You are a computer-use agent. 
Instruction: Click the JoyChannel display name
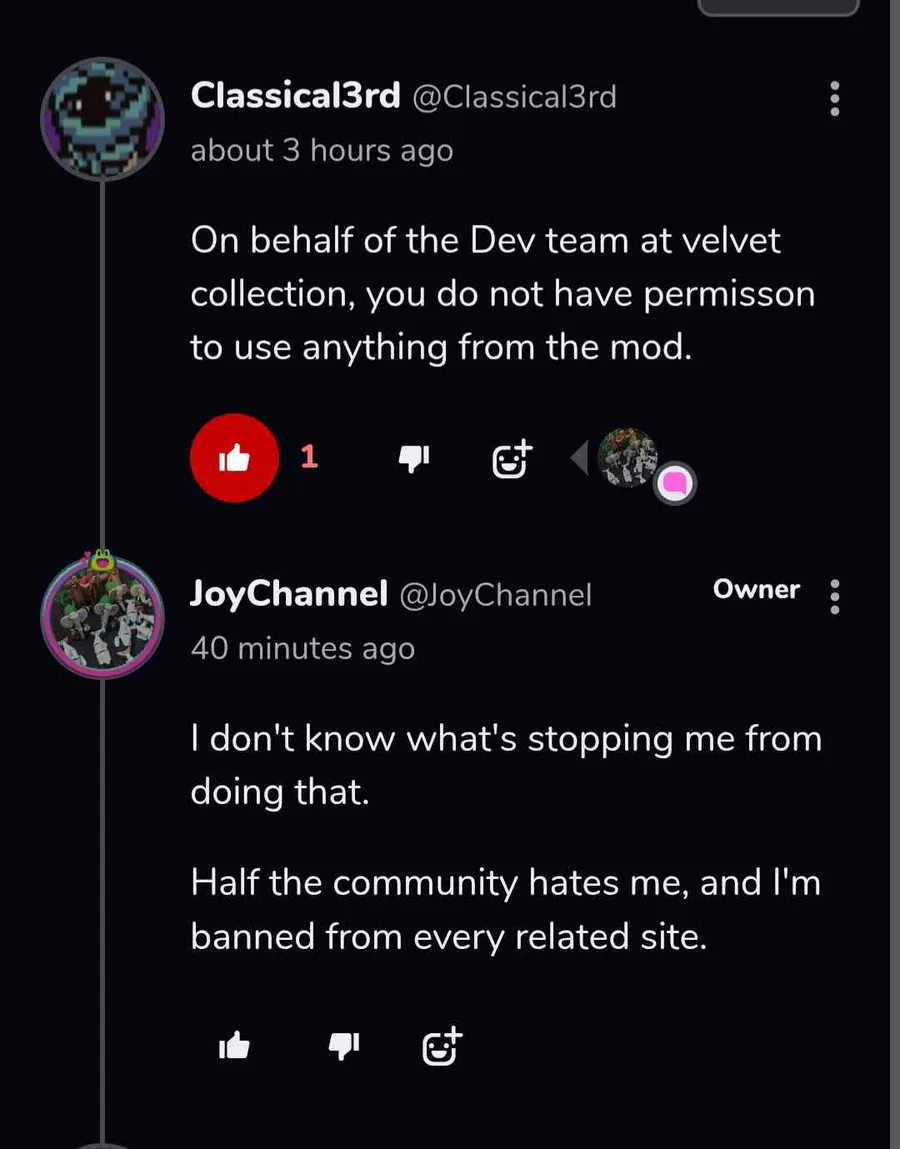(x=288, y=595)
